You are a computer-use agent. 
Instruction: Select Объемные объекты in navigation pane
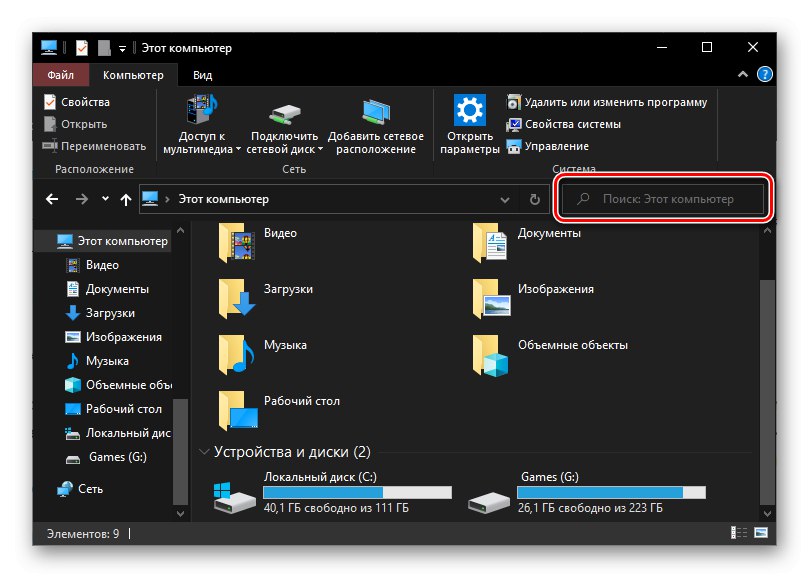pos(118,385)
